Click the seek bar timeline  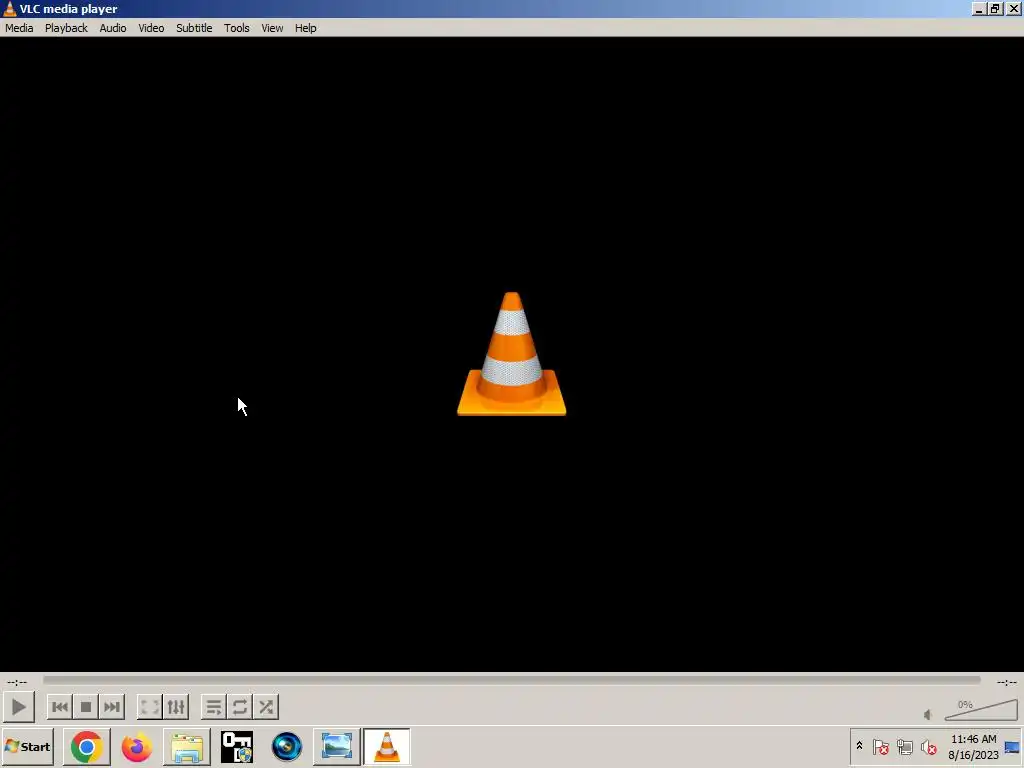tap(511, 680)
